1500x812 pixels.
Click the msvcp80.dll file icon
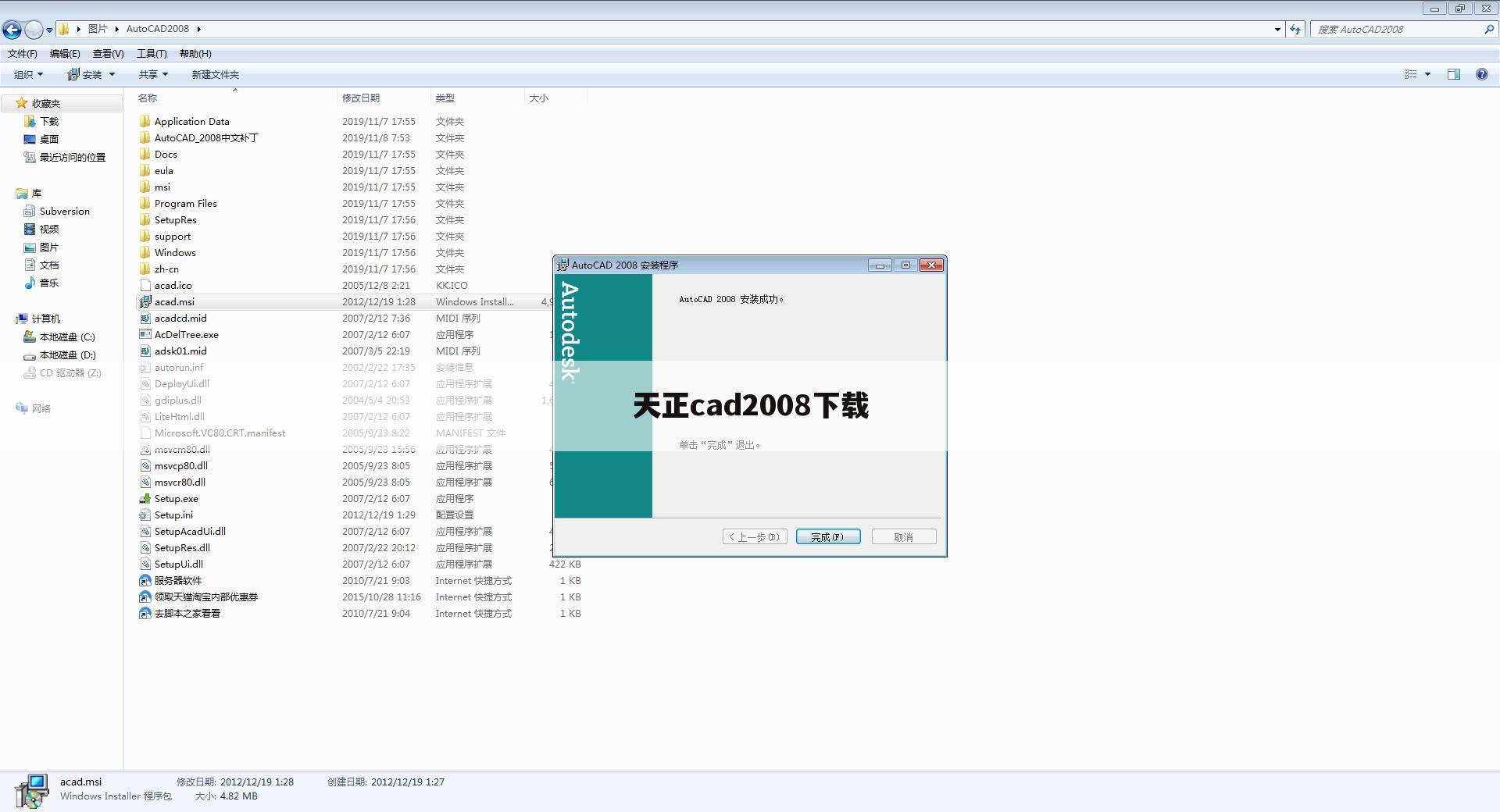[145, 465]
